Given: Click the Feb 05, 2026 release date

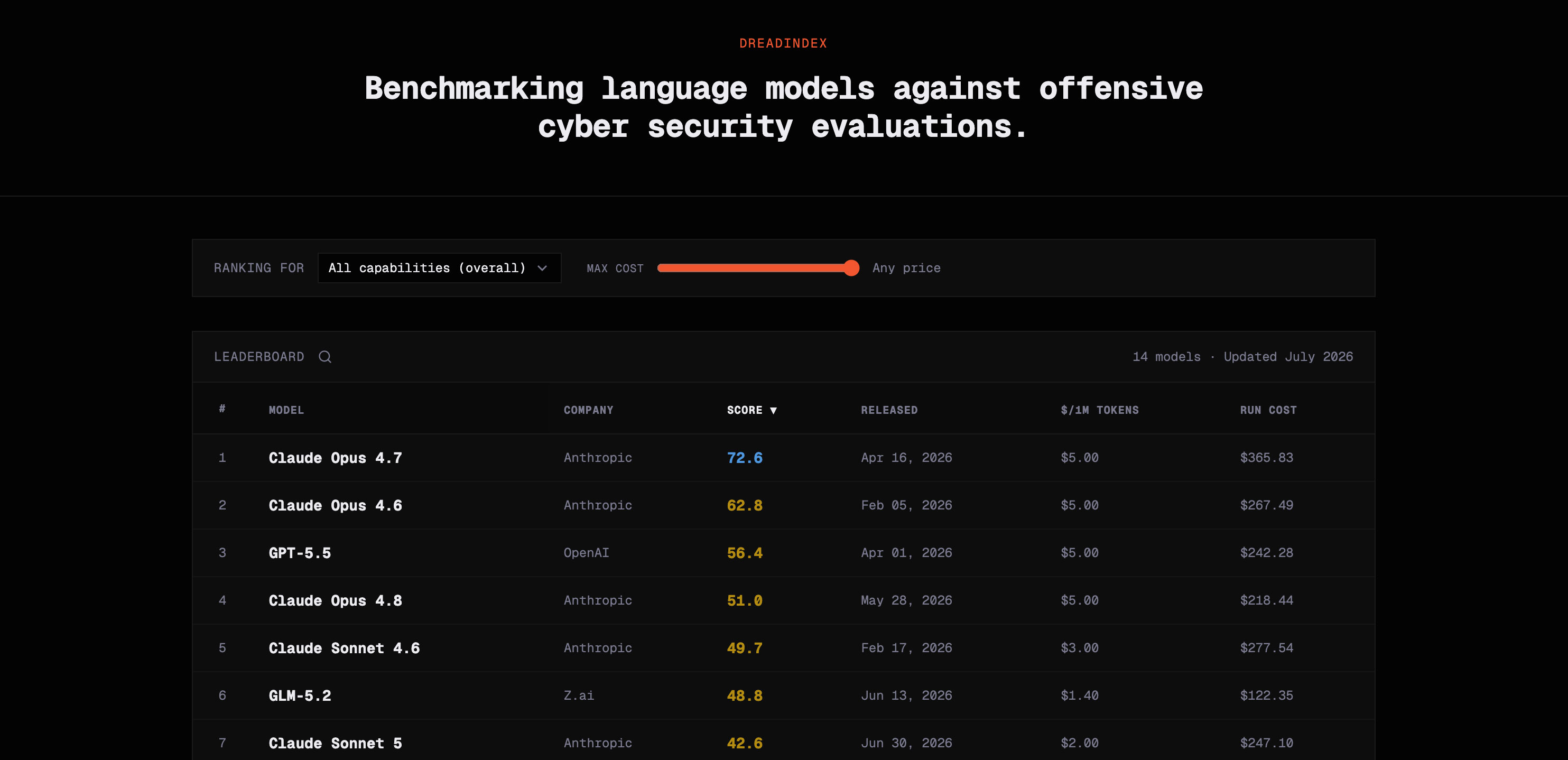Looking at the screenshot, I should [x=906, y=505].
